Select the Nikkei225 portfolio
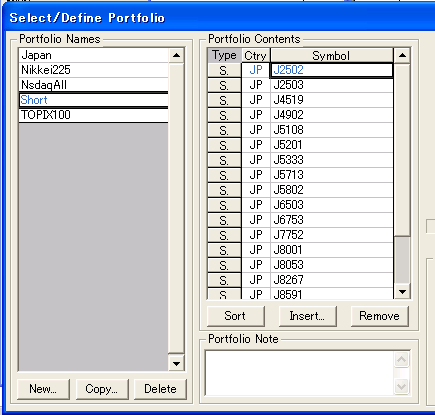 coord(94,70)
